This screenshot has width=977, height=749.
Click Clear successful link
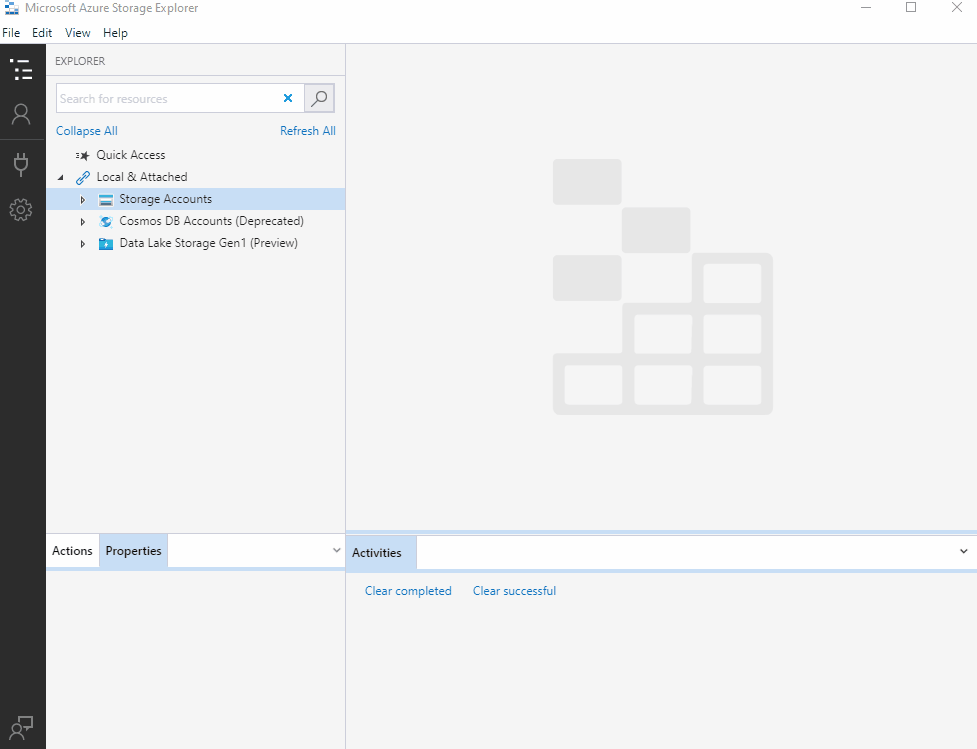point(515,591)
